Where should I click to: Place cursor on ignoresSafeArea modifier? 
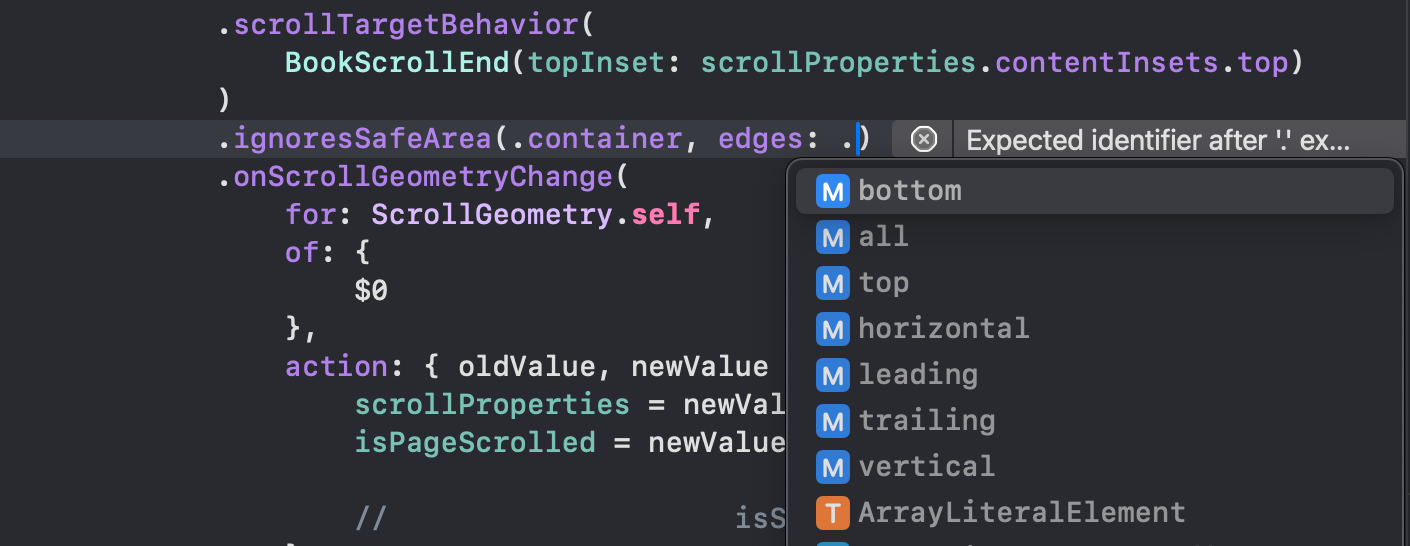(362, 140)
